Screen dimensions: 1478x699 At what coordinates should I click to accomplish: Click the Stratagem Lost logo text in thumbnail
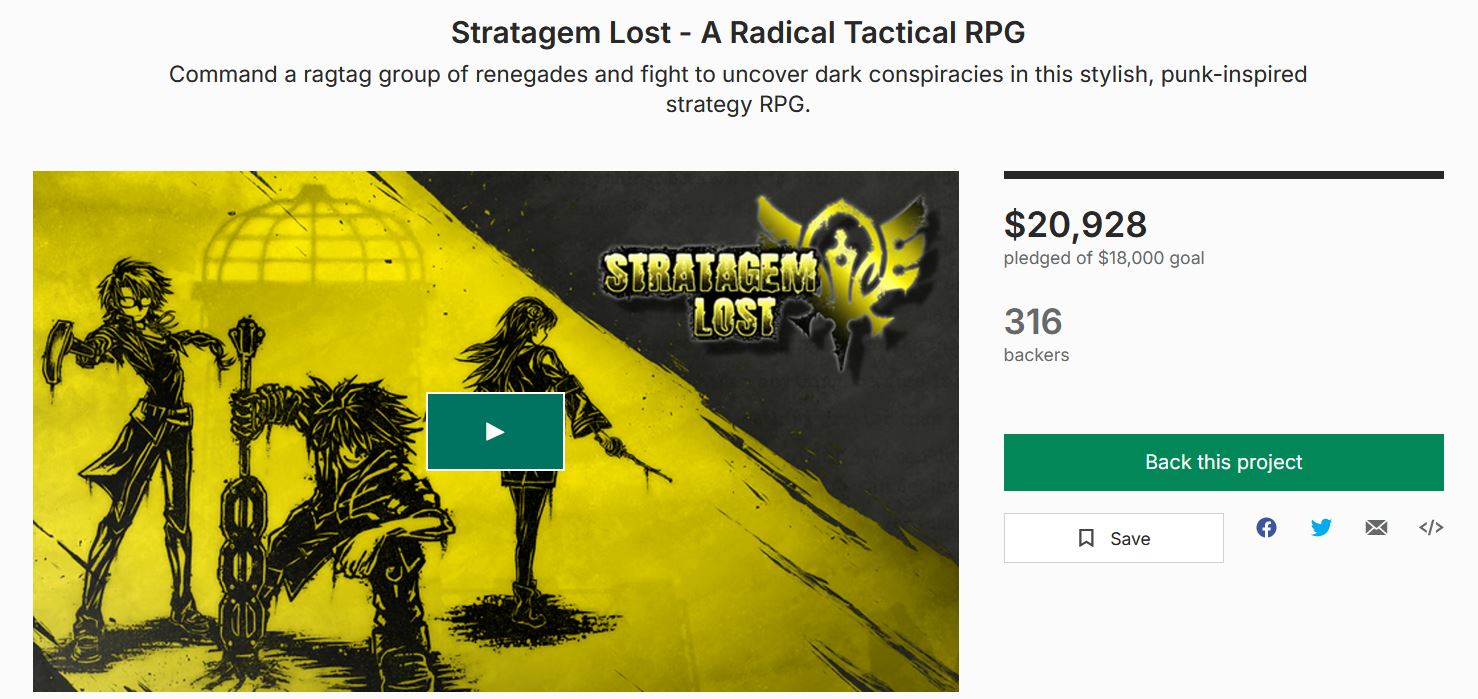tap(708, 291)
